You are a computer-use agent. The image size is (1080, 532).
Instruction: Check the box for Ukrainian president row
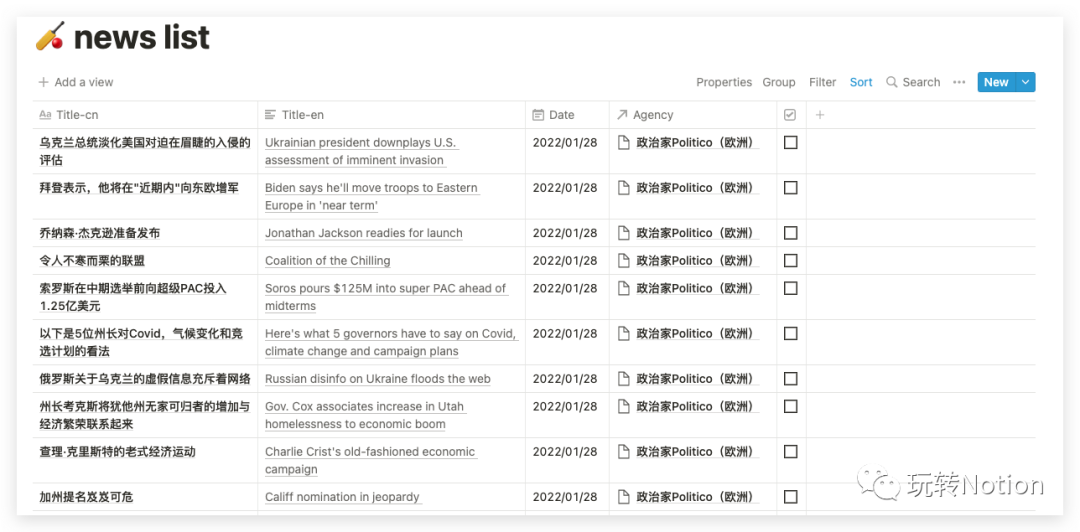click(x=791, y=143)
